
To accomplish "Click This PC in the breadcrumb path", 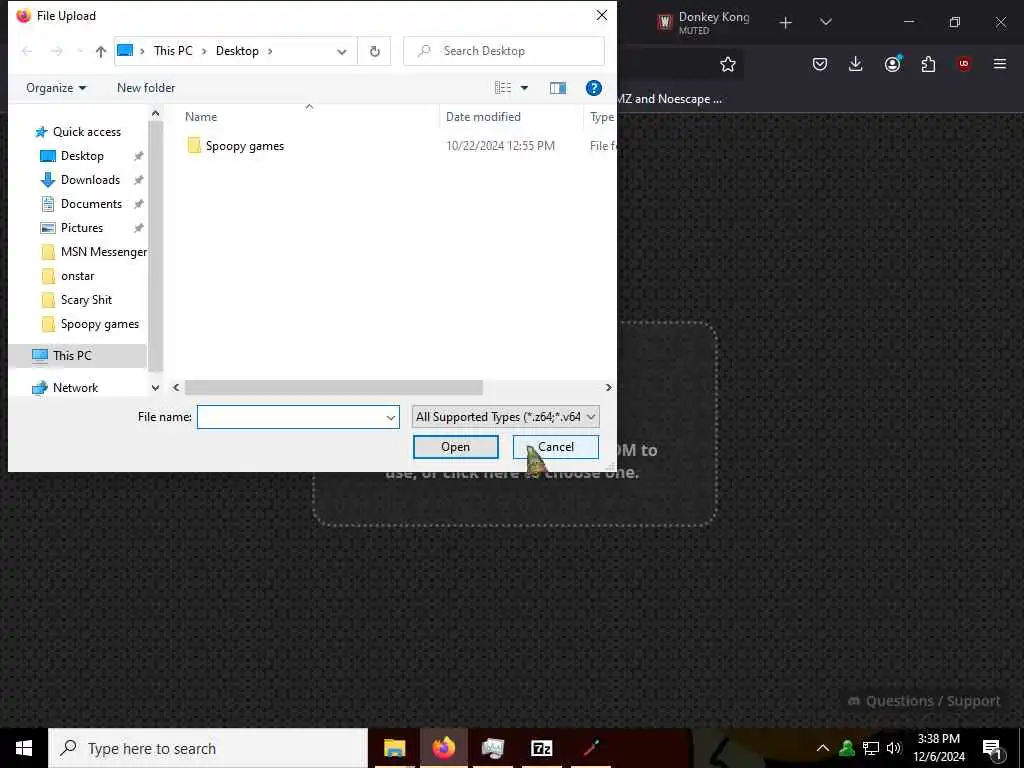I will point(173,51).
